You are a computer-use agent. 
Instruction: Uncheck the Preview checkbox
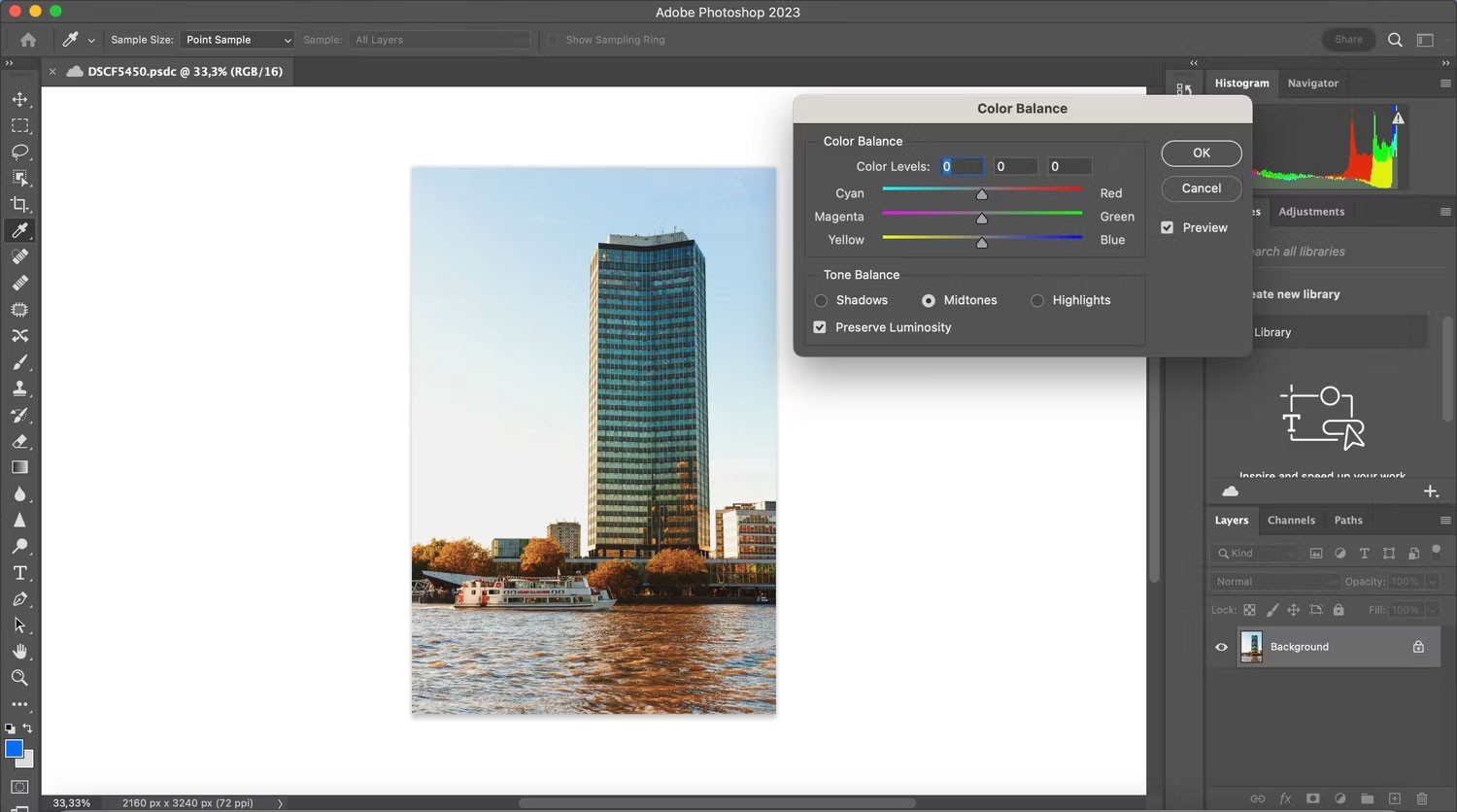point(1168,227)
